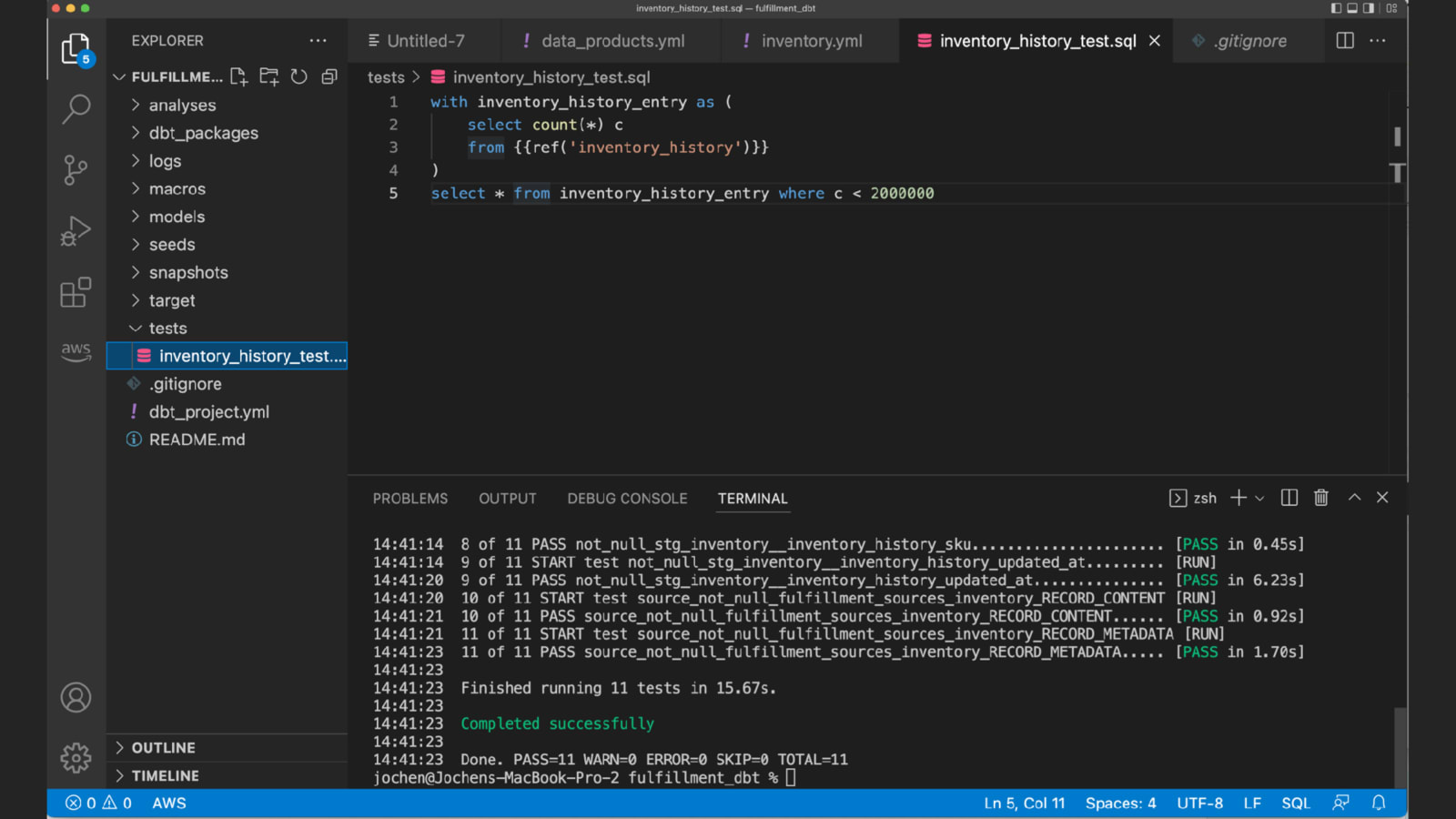Expand the TIMELINE section
1456x819 pixels.
click(x=227, y=775)
